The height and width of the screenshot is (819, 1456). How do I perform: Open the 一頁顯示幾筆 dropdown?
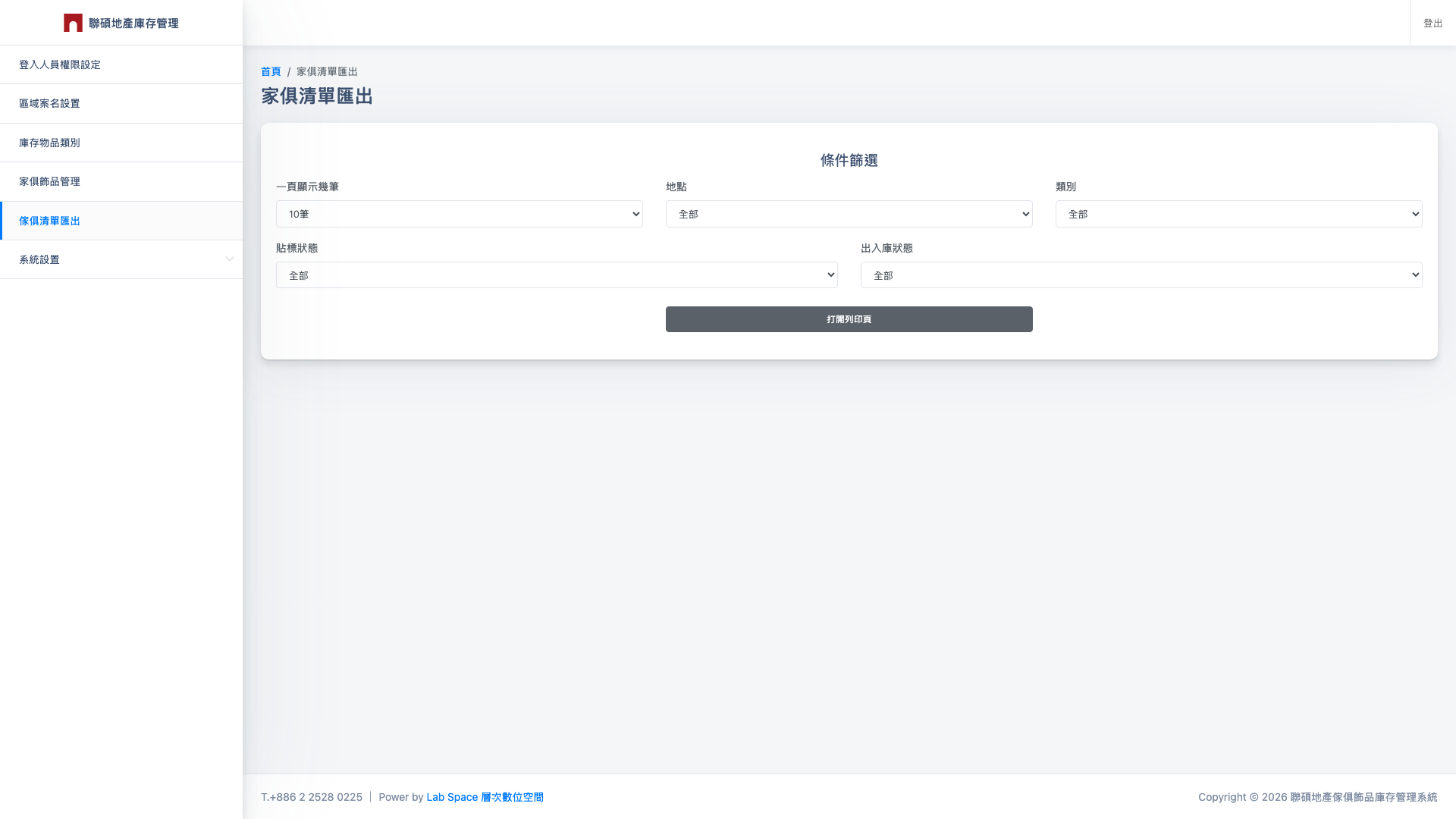coord(458,214)
